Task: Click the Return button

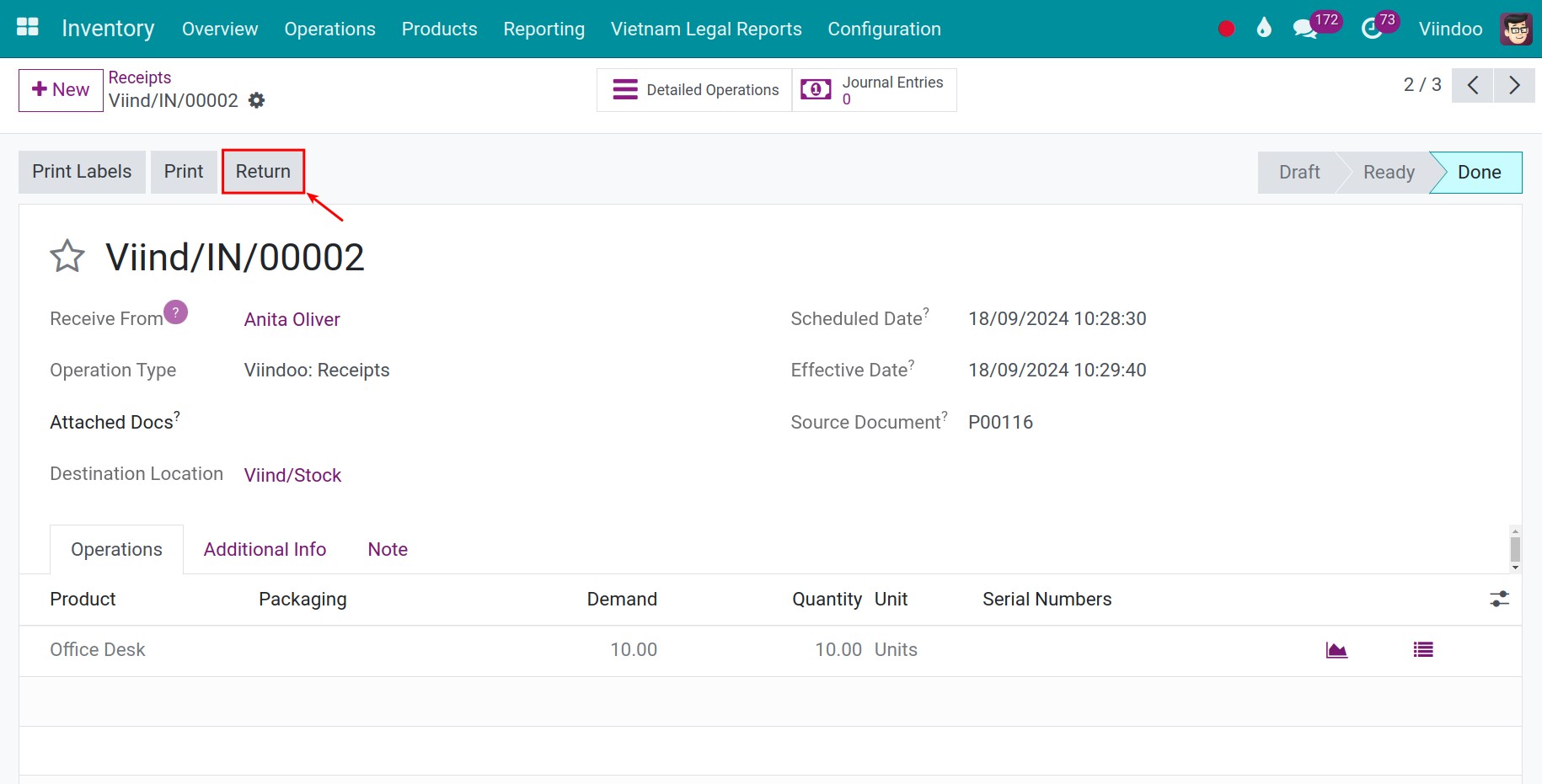Action: click(263, 172)
